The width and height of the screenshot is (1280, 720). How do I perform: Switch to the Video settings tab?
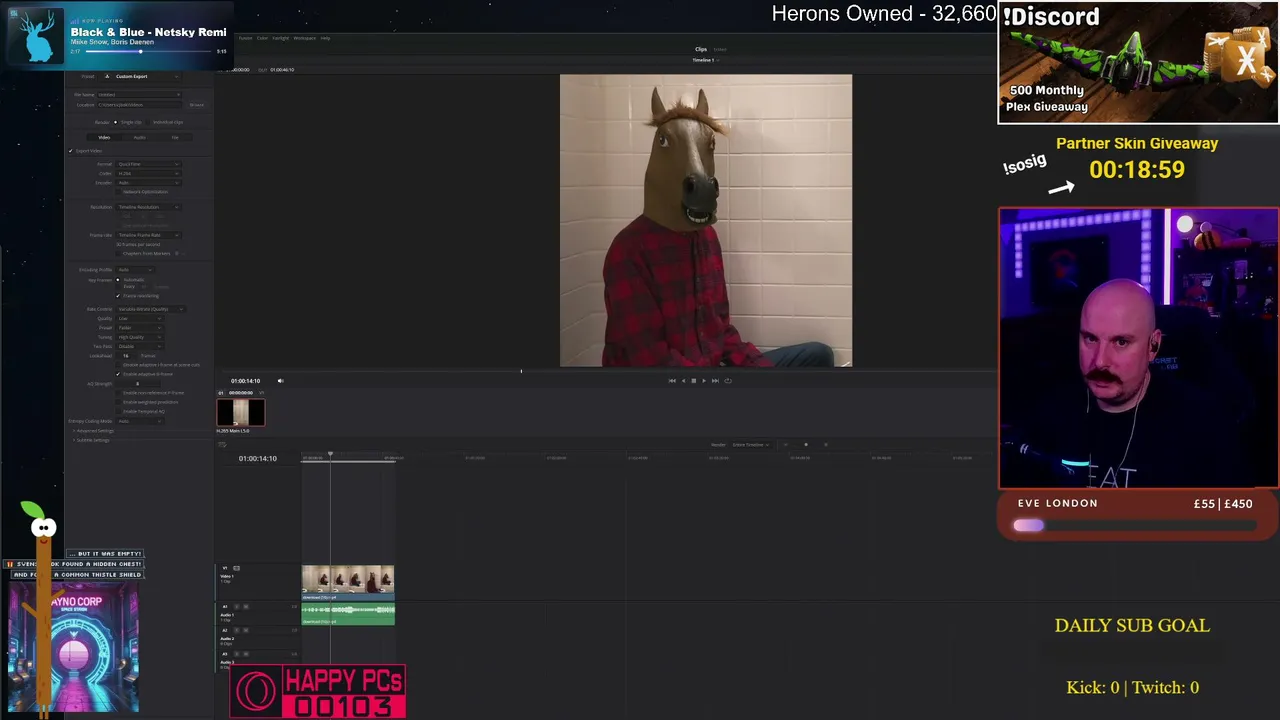104,137
